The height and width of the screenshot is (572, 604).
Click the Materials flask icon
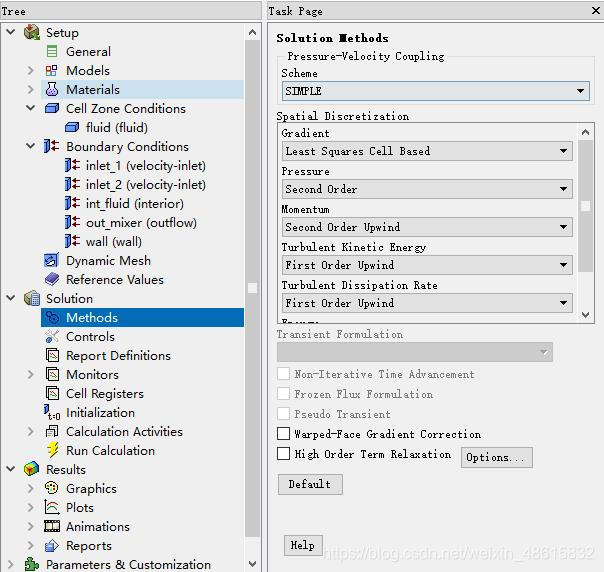pyautogui.click(x=52, y=90)
